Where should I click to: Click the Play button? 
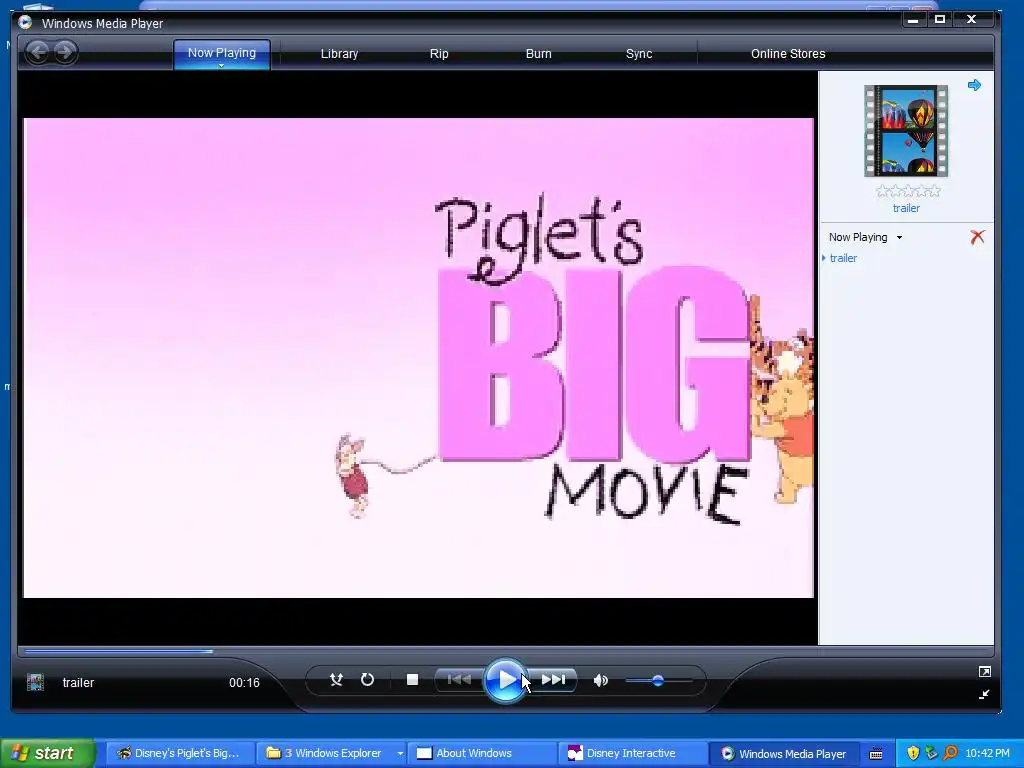506,680
